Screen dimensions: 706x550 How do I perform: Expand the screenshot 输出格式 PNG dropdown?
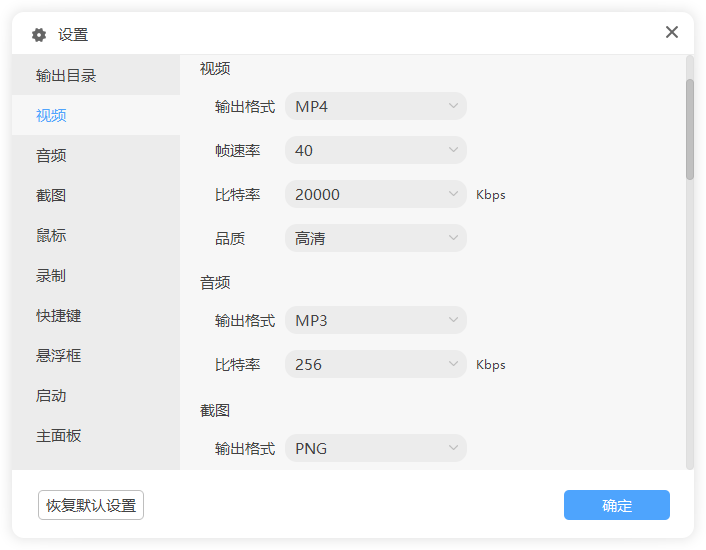coord(375,448)
